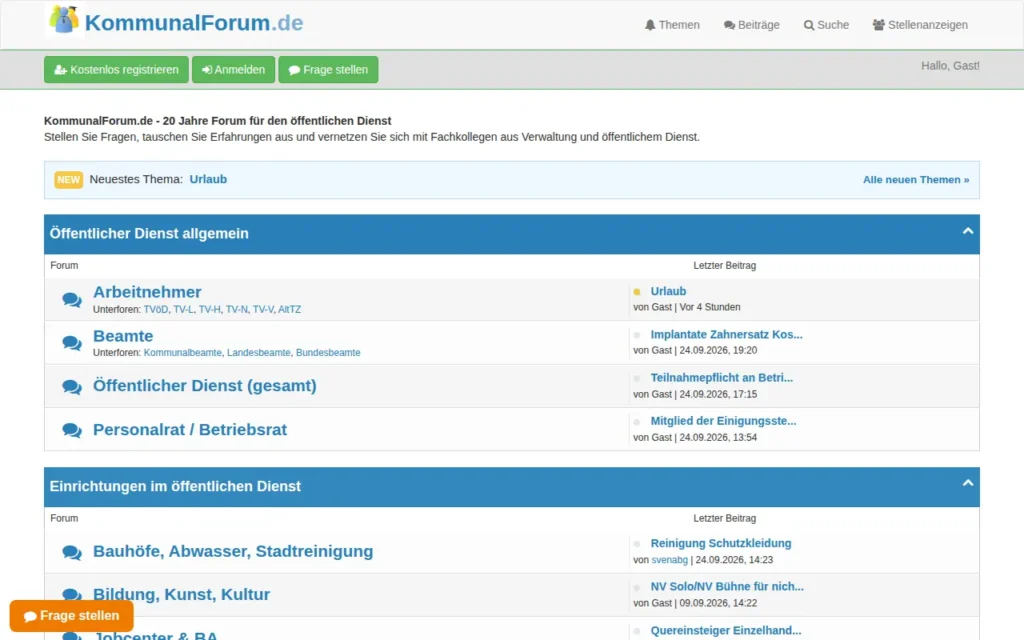
Task: Open the Kommunalbeamte subforum link
Action: coord(182,353)
